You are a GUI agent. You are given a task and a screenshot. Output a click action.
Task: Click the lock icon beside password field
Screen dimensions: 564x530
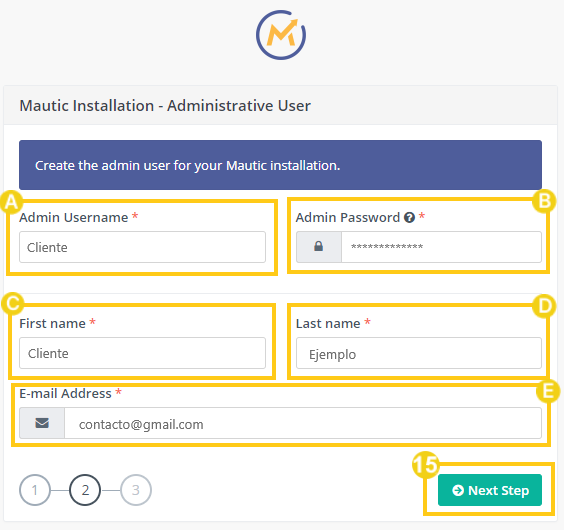click(x=319, y=247)
